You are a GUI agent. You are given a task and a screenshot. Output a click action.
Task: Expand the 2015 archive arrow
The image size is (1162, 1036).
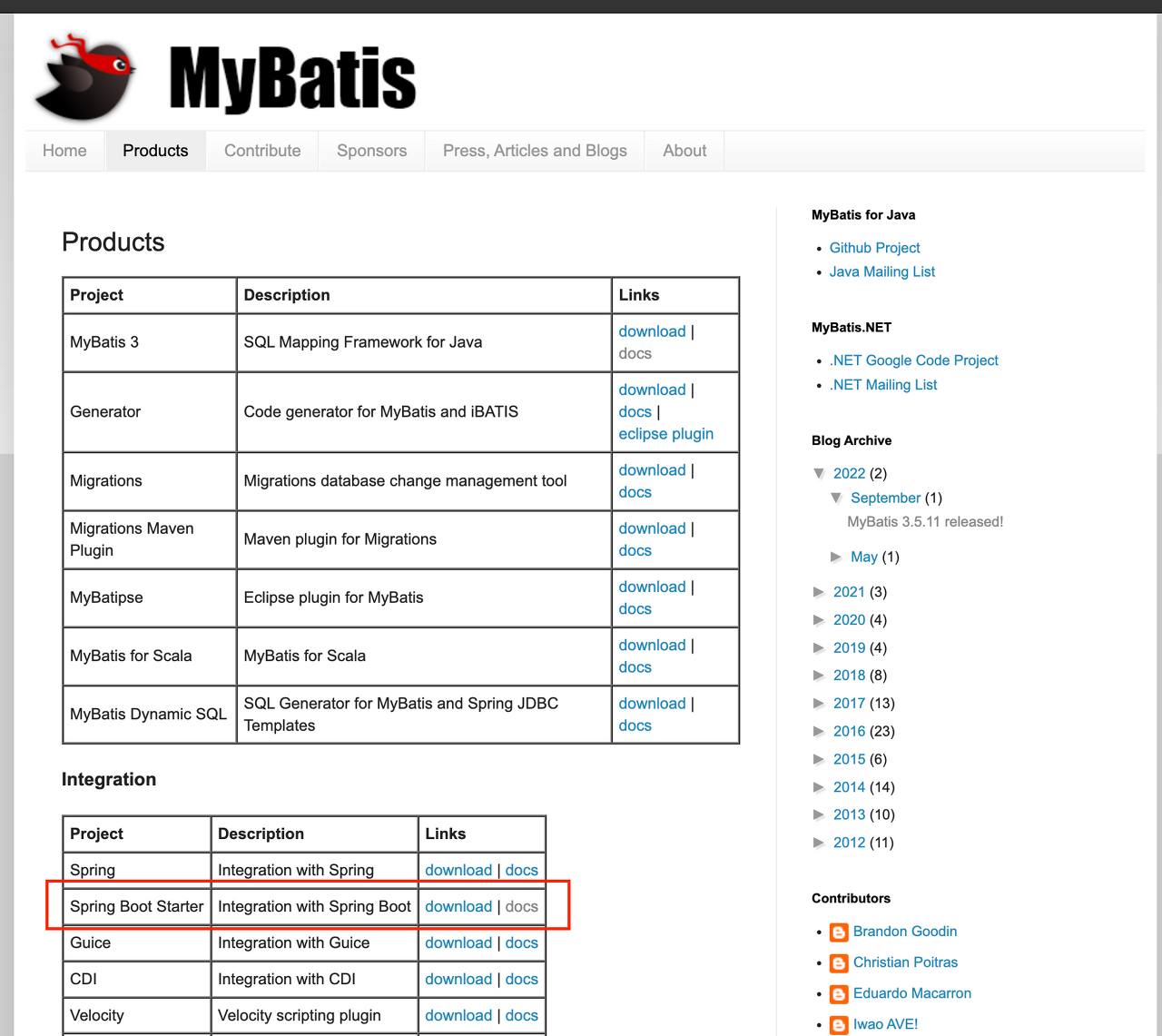820,759
